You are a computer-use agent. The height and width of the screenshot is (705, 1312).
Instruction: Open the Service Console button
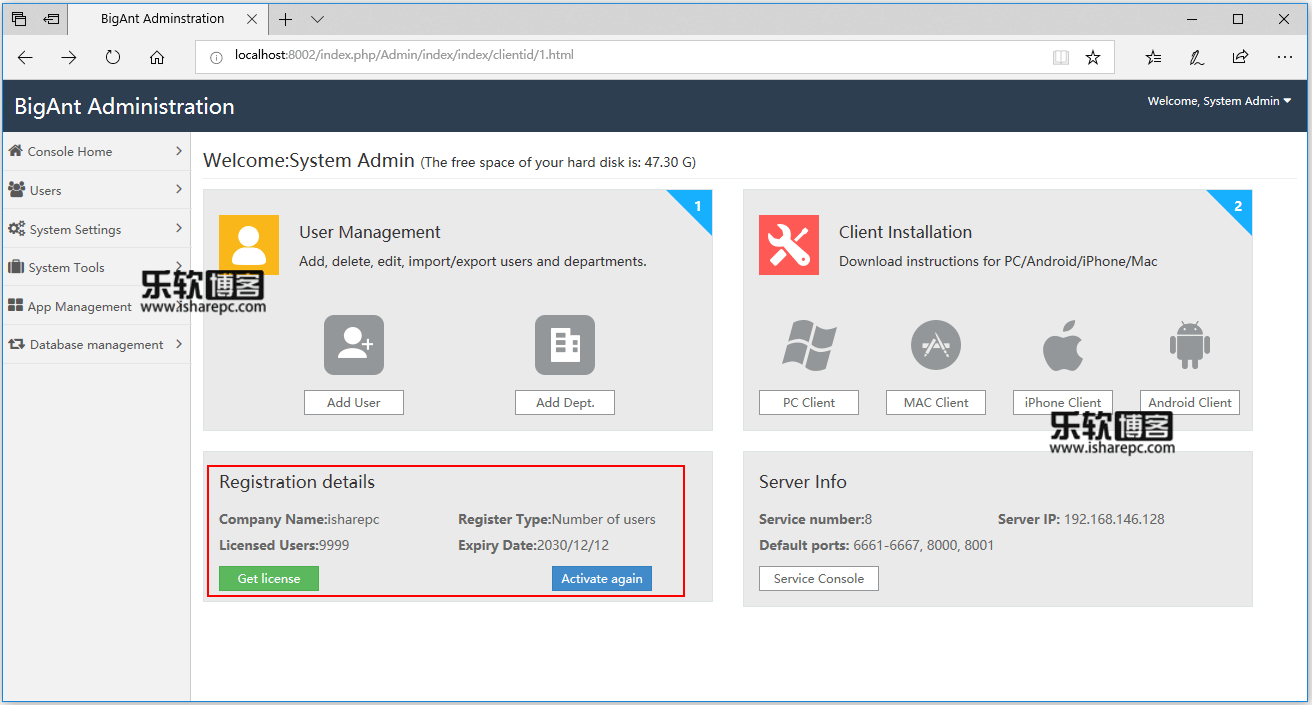819,578
